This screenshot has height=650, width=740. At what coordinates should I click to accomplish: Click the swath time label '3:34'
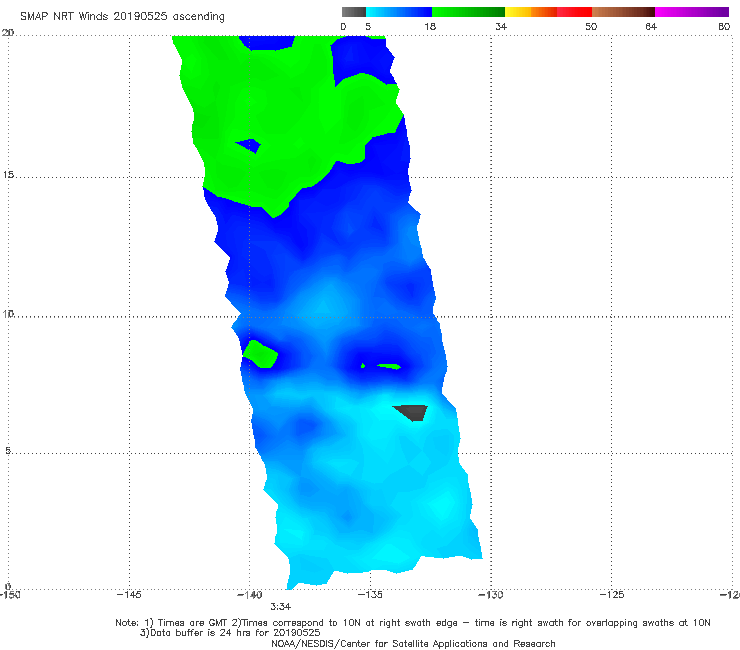tap(280, 607)
